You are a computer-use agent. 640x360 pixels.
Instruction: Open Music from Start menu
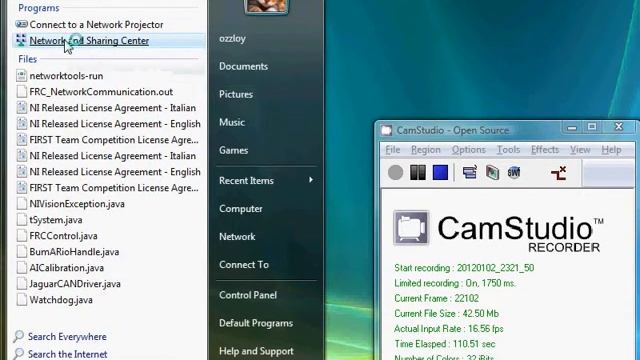[x=232, y=122]
